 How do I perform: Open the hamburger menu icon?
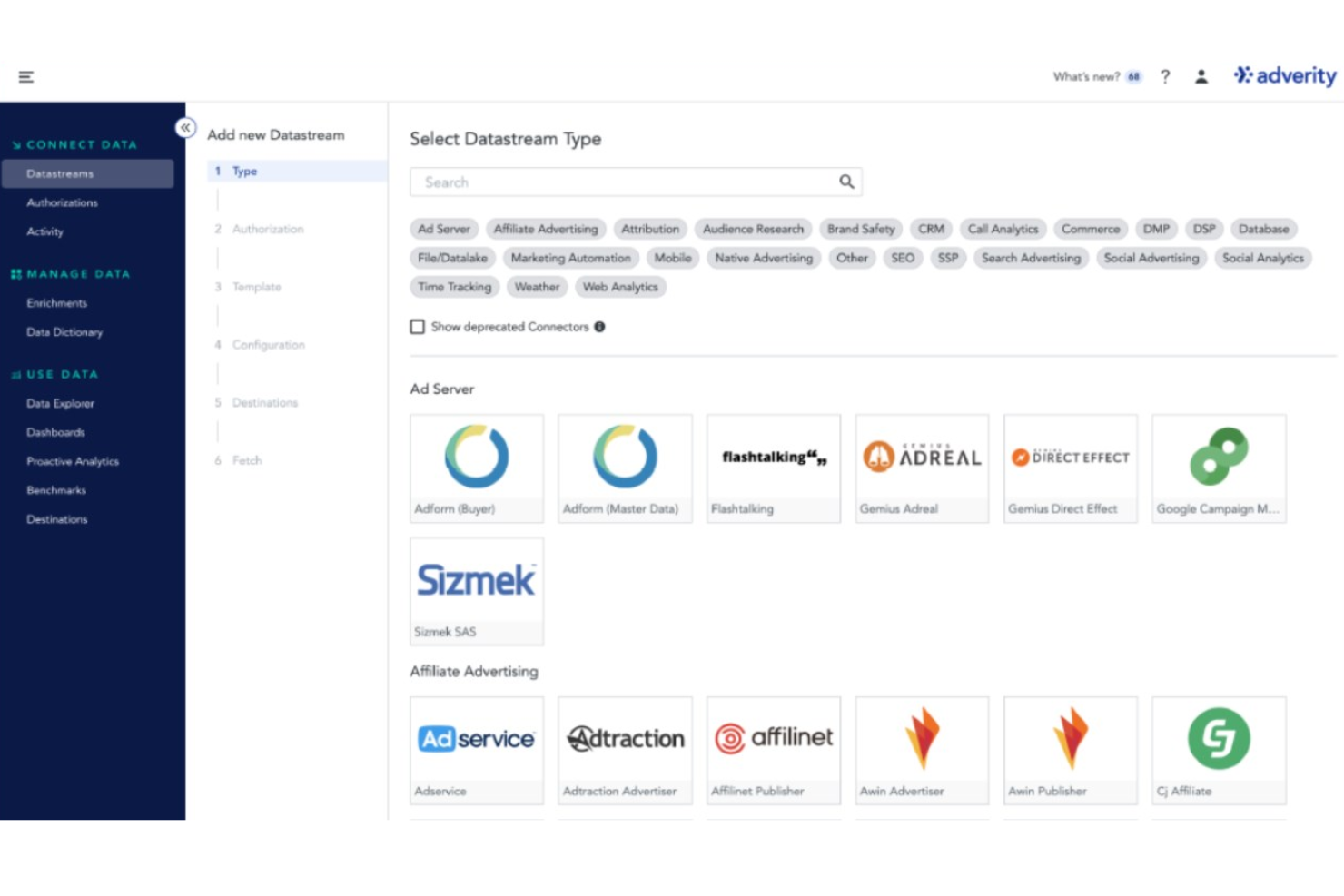point(26,77)
